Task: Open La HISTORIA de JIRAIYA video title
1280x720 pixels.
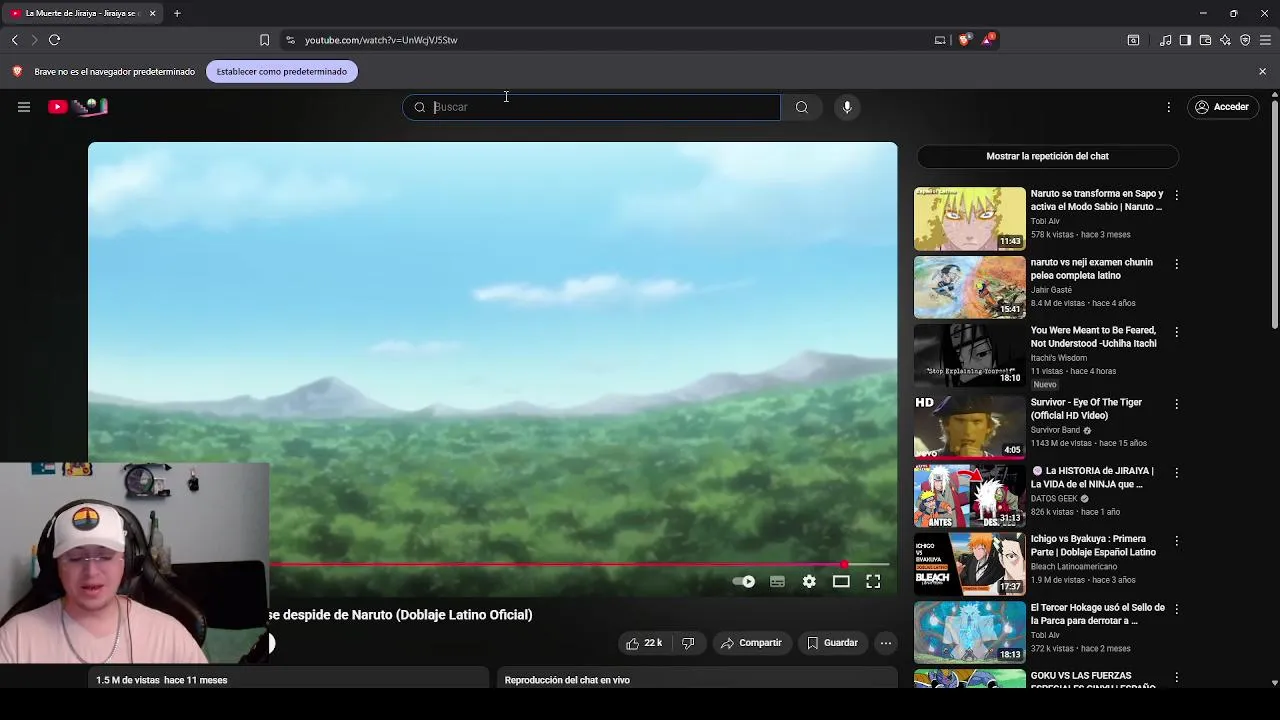Action: (x=1092, y=477)
